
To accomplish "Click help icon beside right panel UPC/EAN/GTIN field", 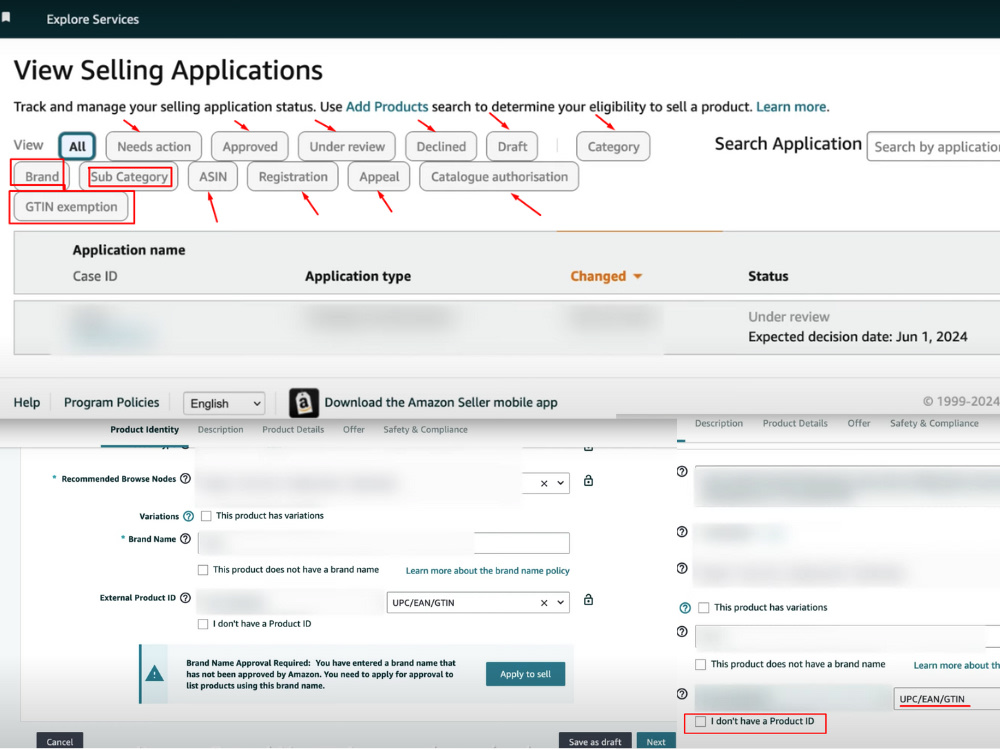I will pos(682,694).
